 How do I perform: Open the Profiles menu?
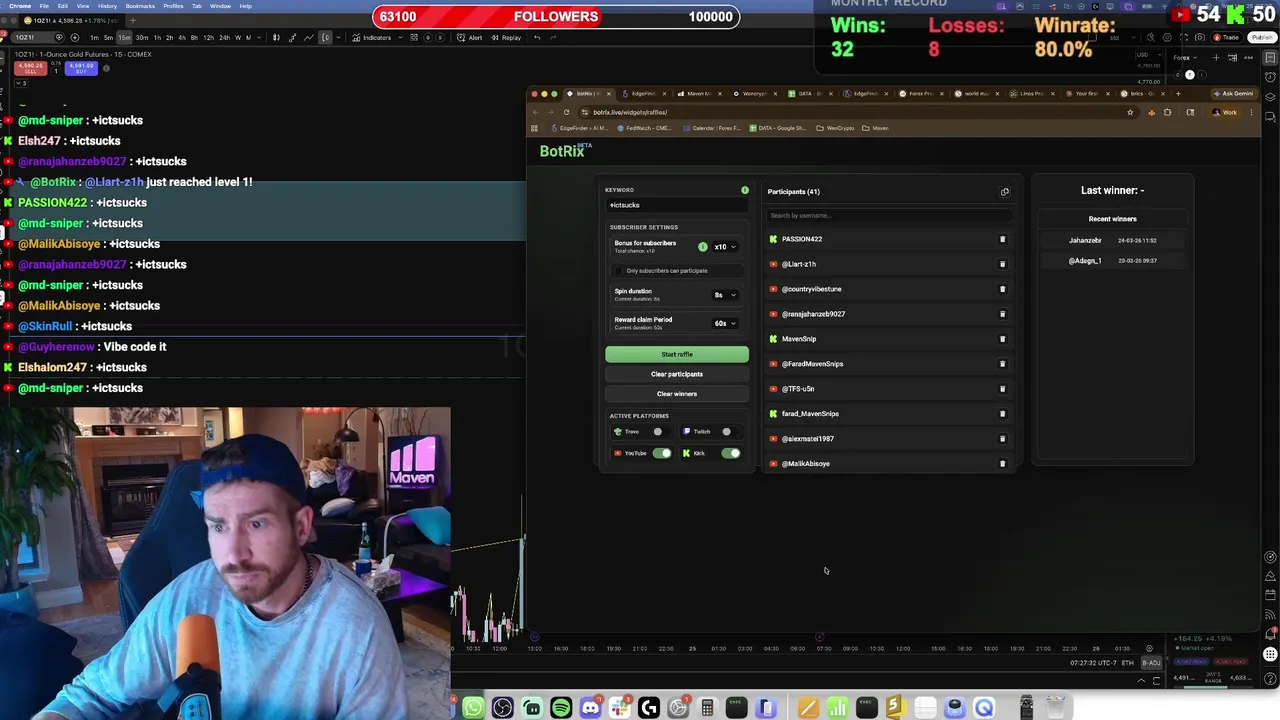pyautogui.click(x=173, y=6)
